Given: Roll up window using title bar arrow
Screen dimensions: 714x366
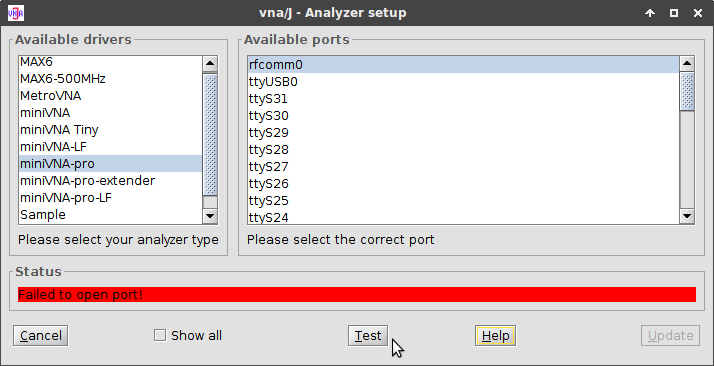Looking at the screenshot, I should tap(650, 13).
